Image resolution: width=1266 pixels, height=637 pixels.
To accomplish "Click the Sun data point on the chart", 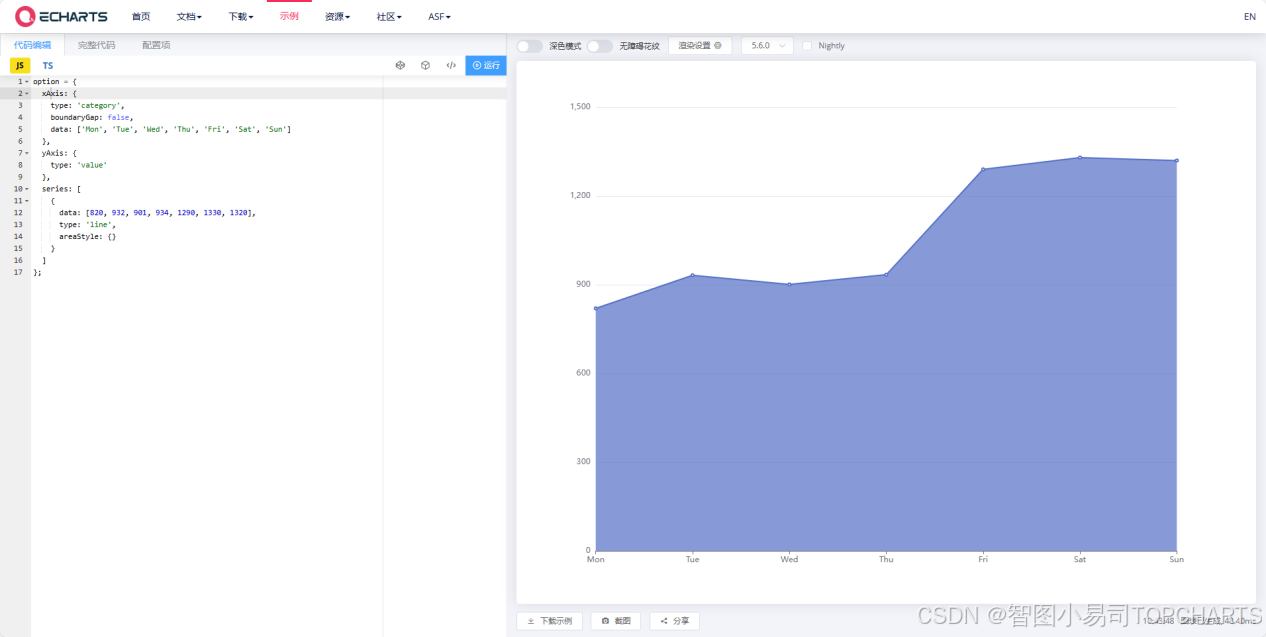I will pos(1176,160).
